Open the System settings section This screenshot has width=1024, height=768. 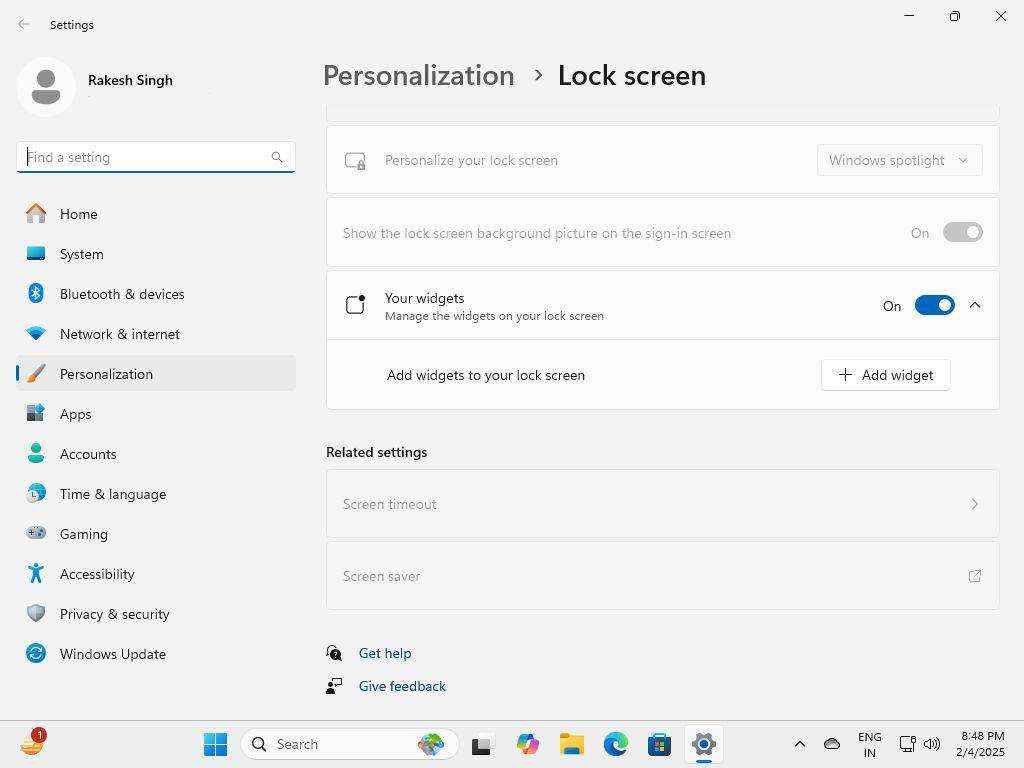click(81, 254)
